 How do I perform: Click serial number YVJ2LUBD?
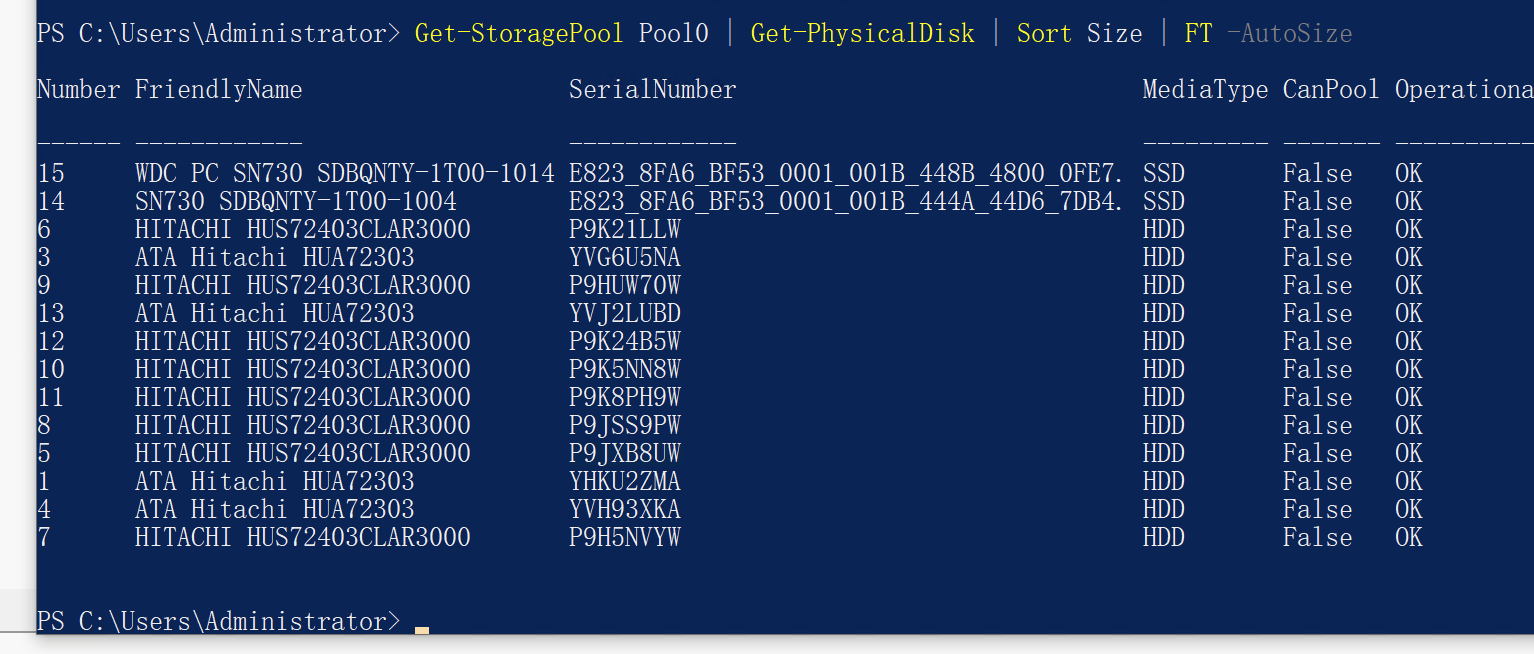click(x=624, y=314)
